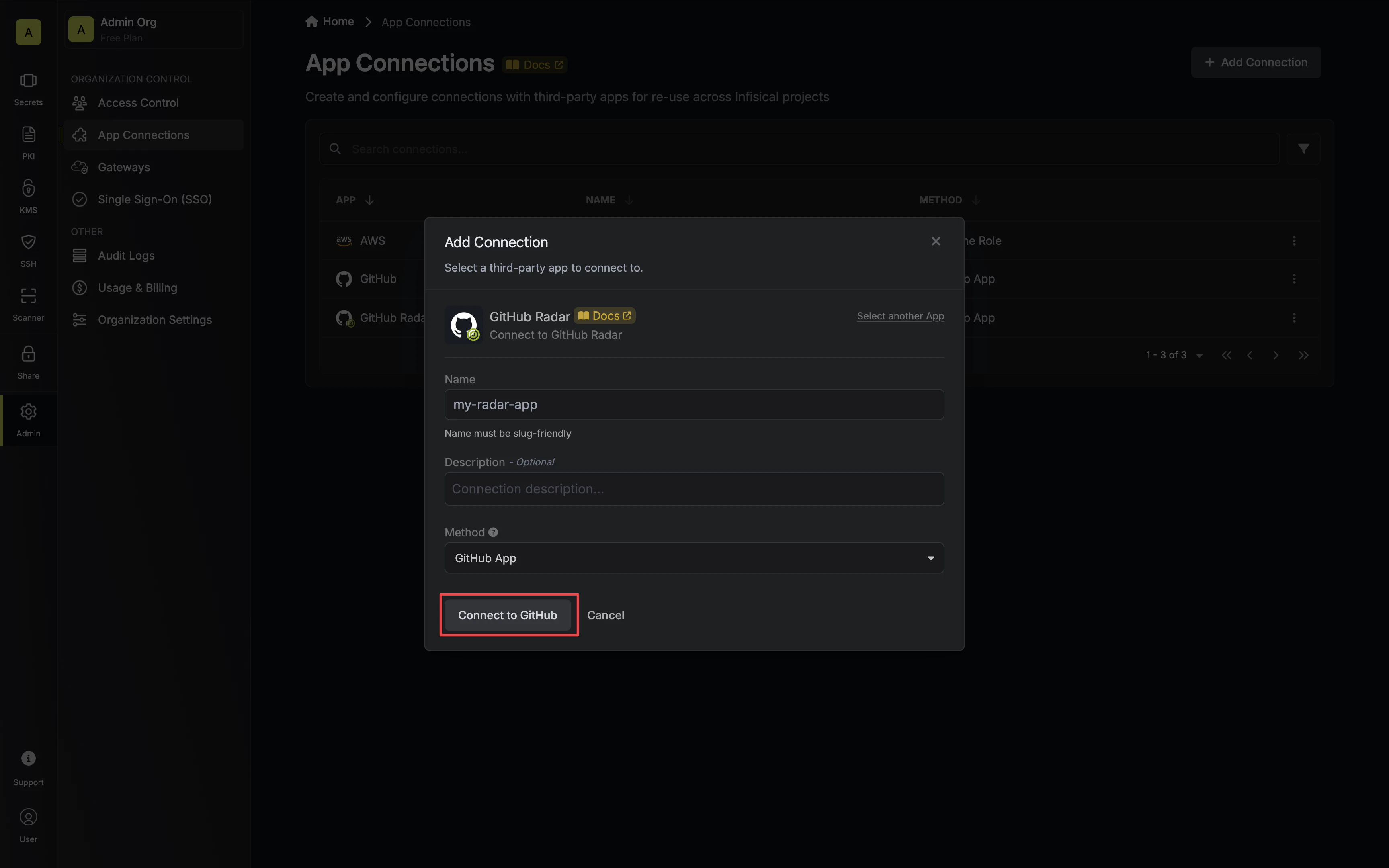Open Single Sign-On (SSO) settings
Viewport: 1389px width, 868px height.
click(x=154, y=199)
